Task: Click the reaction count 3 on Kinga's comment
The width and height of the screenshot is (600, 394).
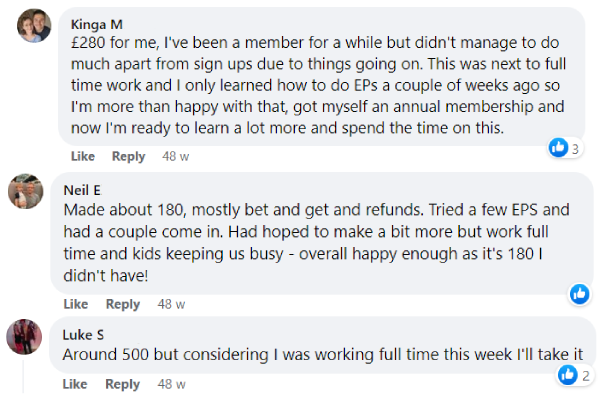Action: [575, 149]
